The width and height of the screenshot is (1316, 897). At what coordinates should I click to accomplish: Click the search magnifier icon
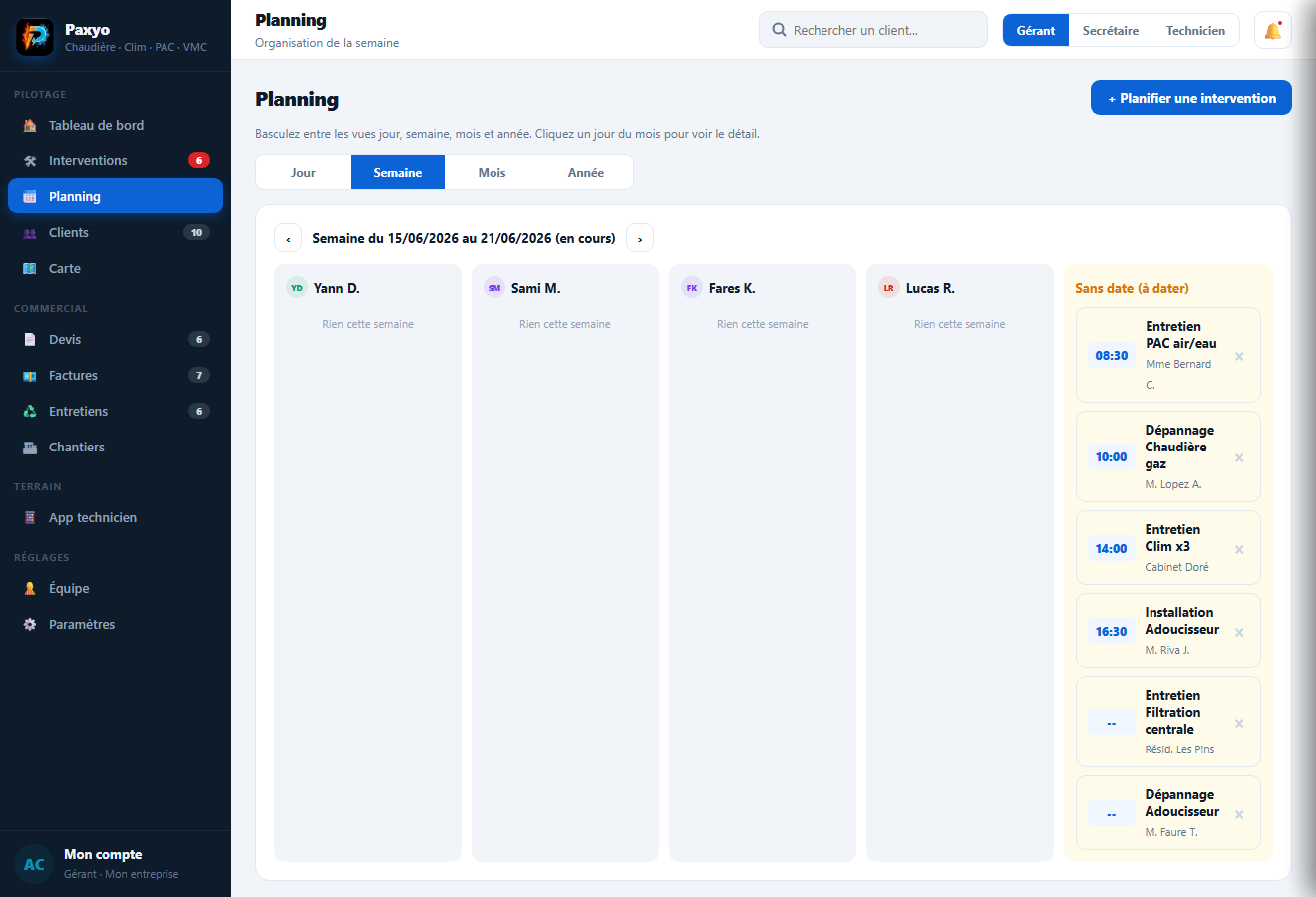pyautogui.click(x=779, y=30)
